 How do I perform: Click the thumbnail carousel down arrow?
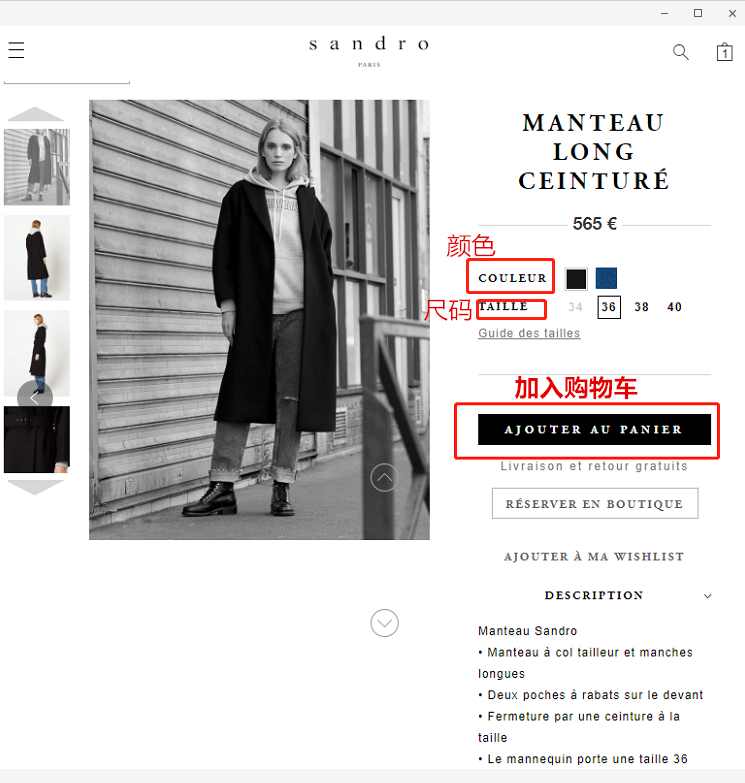click(x=35, y=487)
